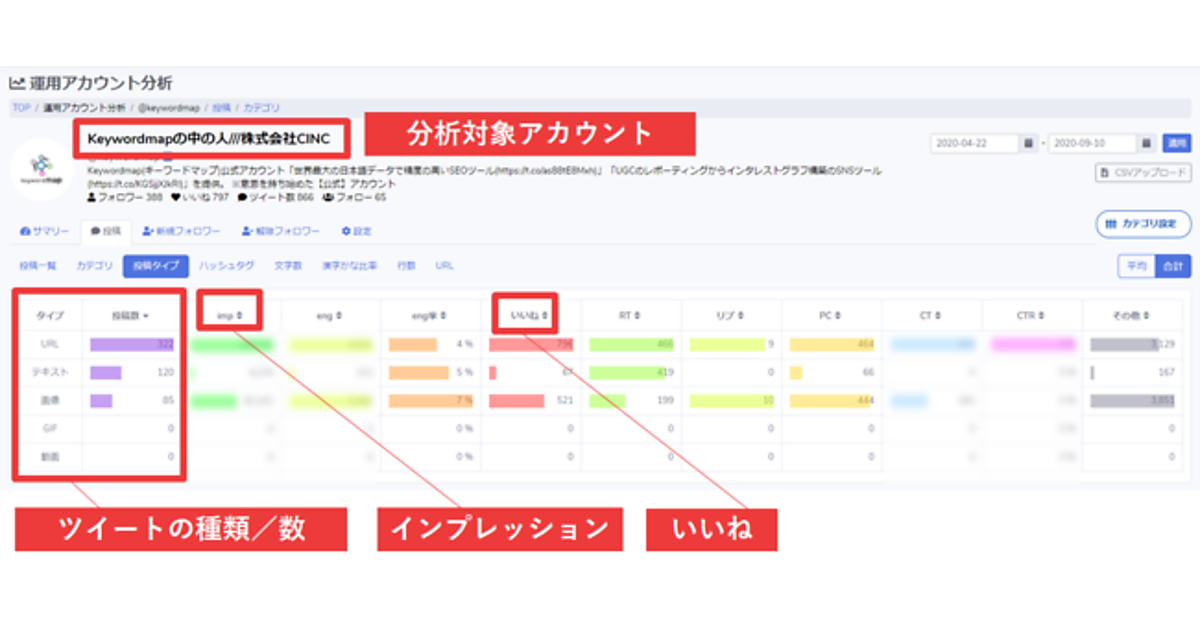The image size is (1200, 630).
Task: Click the heart icon beside いいね 797
Action: pyautogui.click(x=175, y=198)
